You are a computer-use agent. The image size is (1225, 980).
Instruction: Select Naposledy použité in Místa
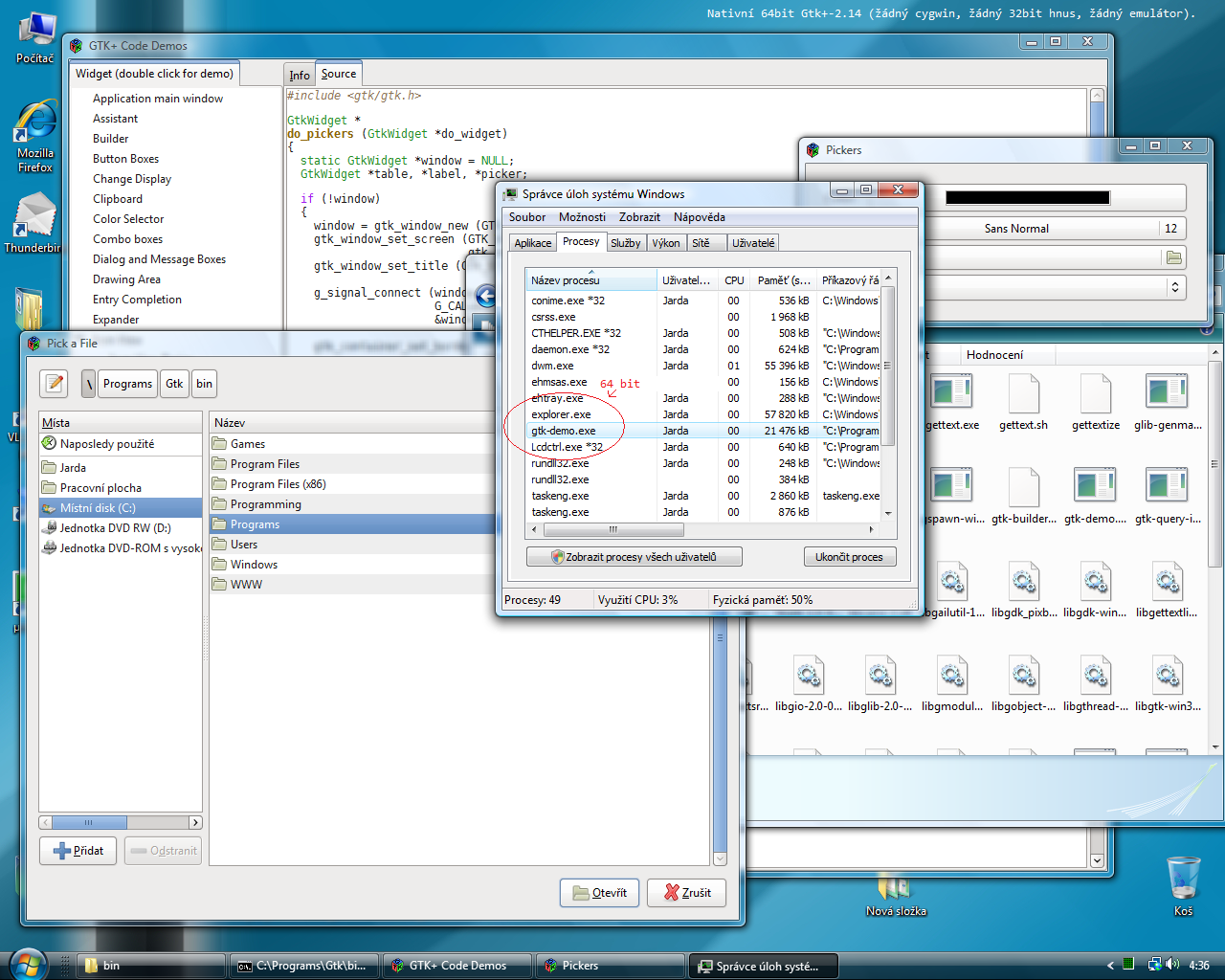tap(121, 444)
